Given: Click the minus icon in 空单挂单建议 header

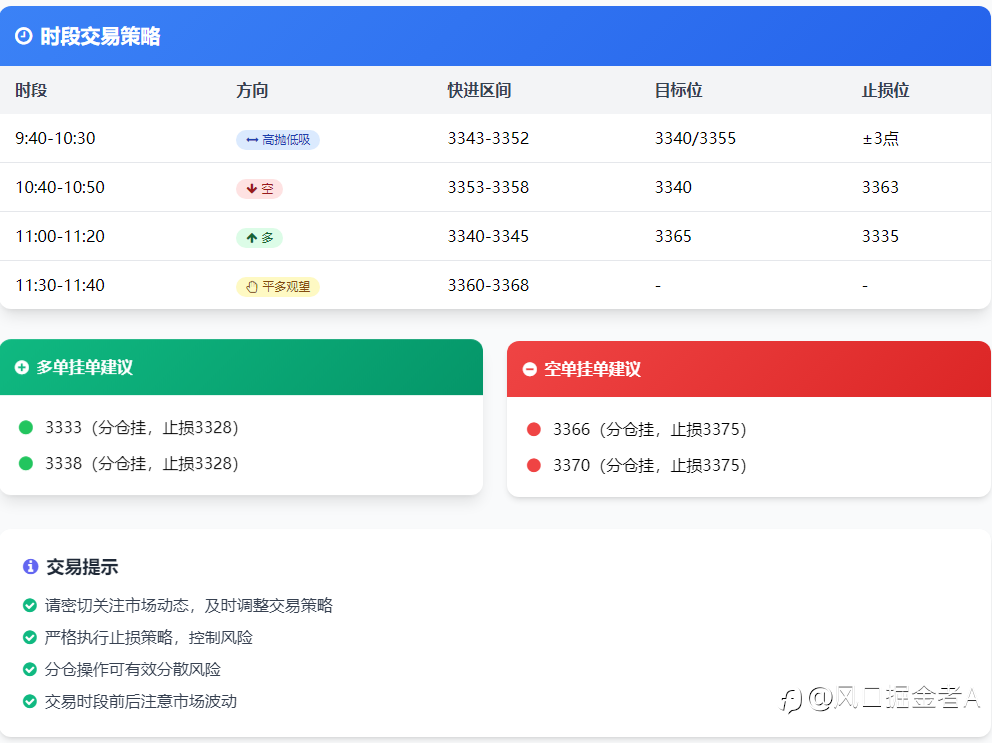Looking at the screenshot, I should pyautogui.click(x=530, y=370).
